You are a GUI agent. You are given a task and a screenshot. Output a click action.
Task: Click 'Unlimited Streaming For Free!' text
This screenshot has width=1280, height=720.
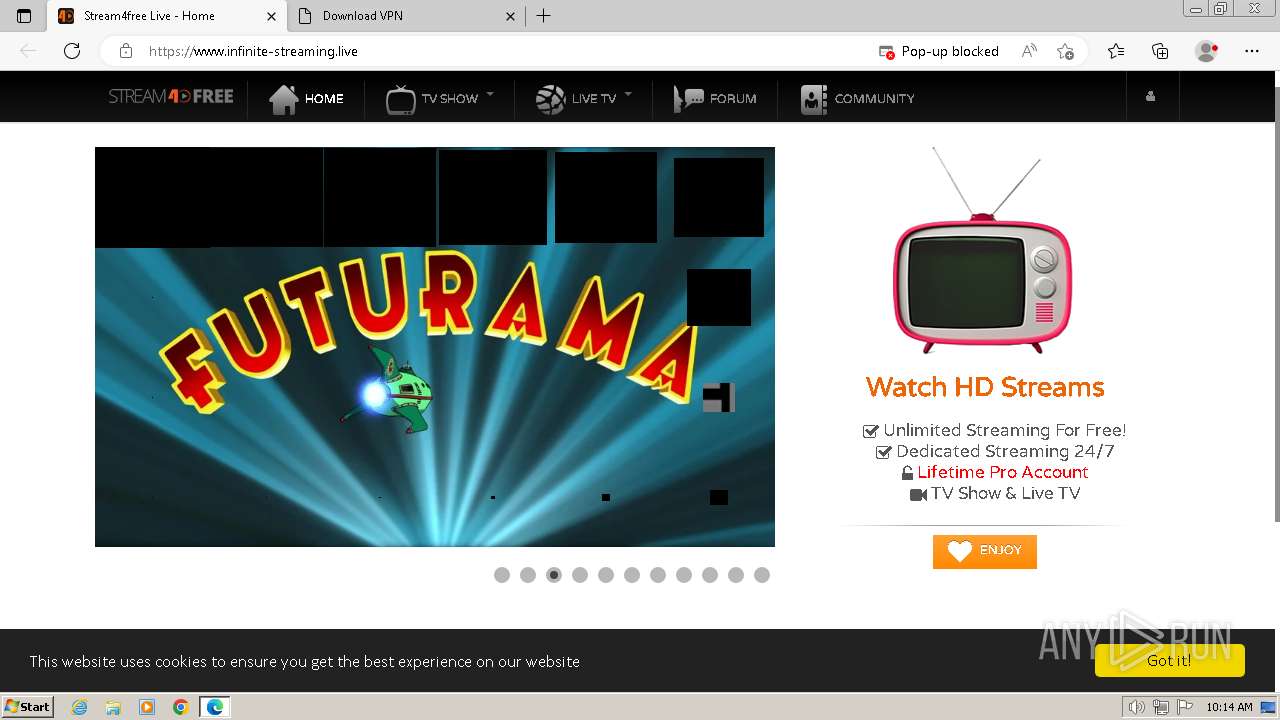coord(1004,430)
